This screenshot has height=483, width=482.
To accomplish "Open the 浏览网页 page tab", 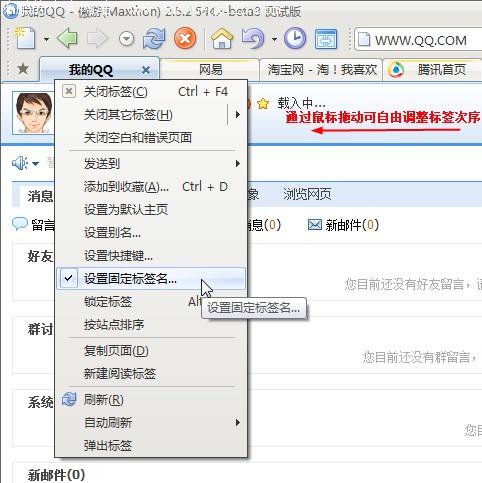I will tap(307, 194).
